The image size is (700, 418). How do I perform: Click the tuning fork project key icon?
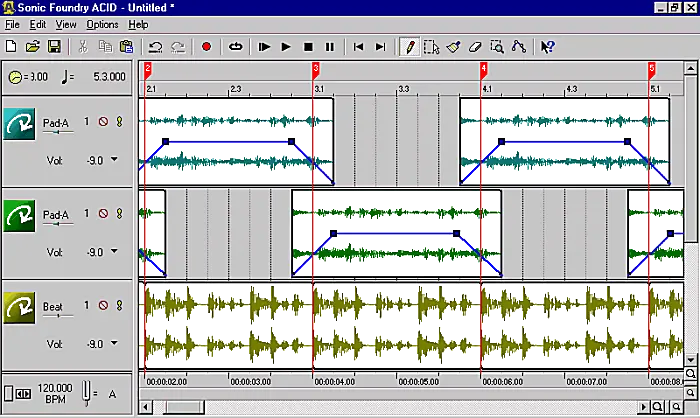pyautogui.click(x=87, y=393)
